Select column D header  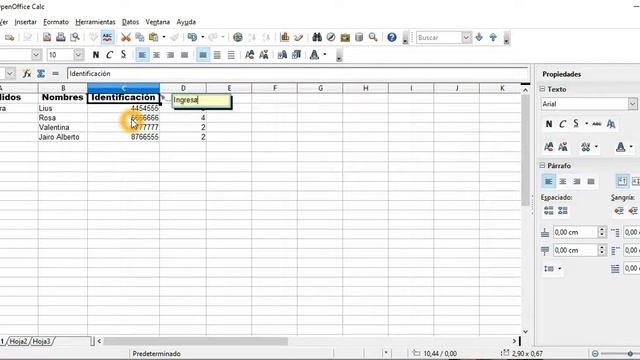coord(183,88)
